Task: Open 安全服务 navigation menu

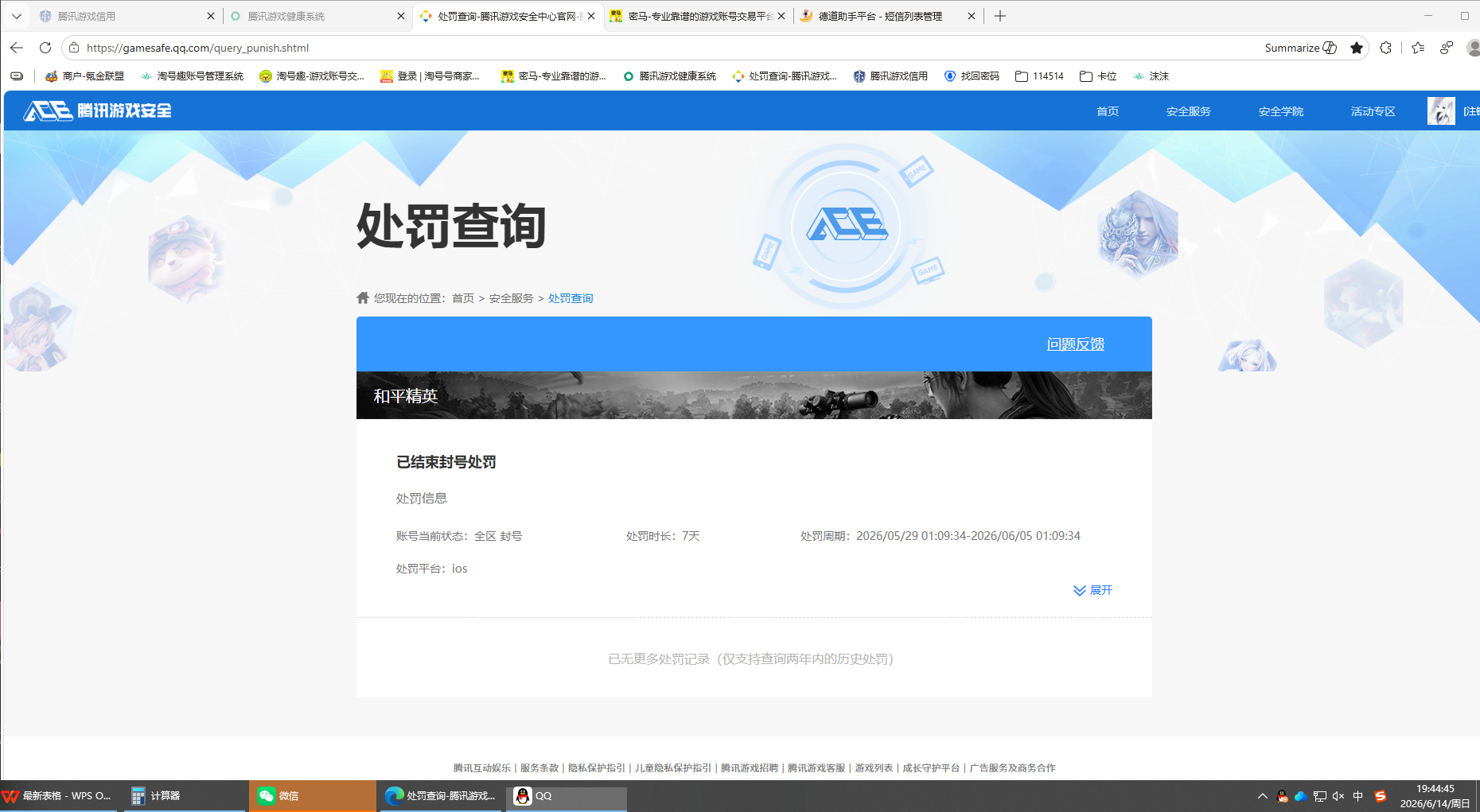Action: coord(1189,111)
